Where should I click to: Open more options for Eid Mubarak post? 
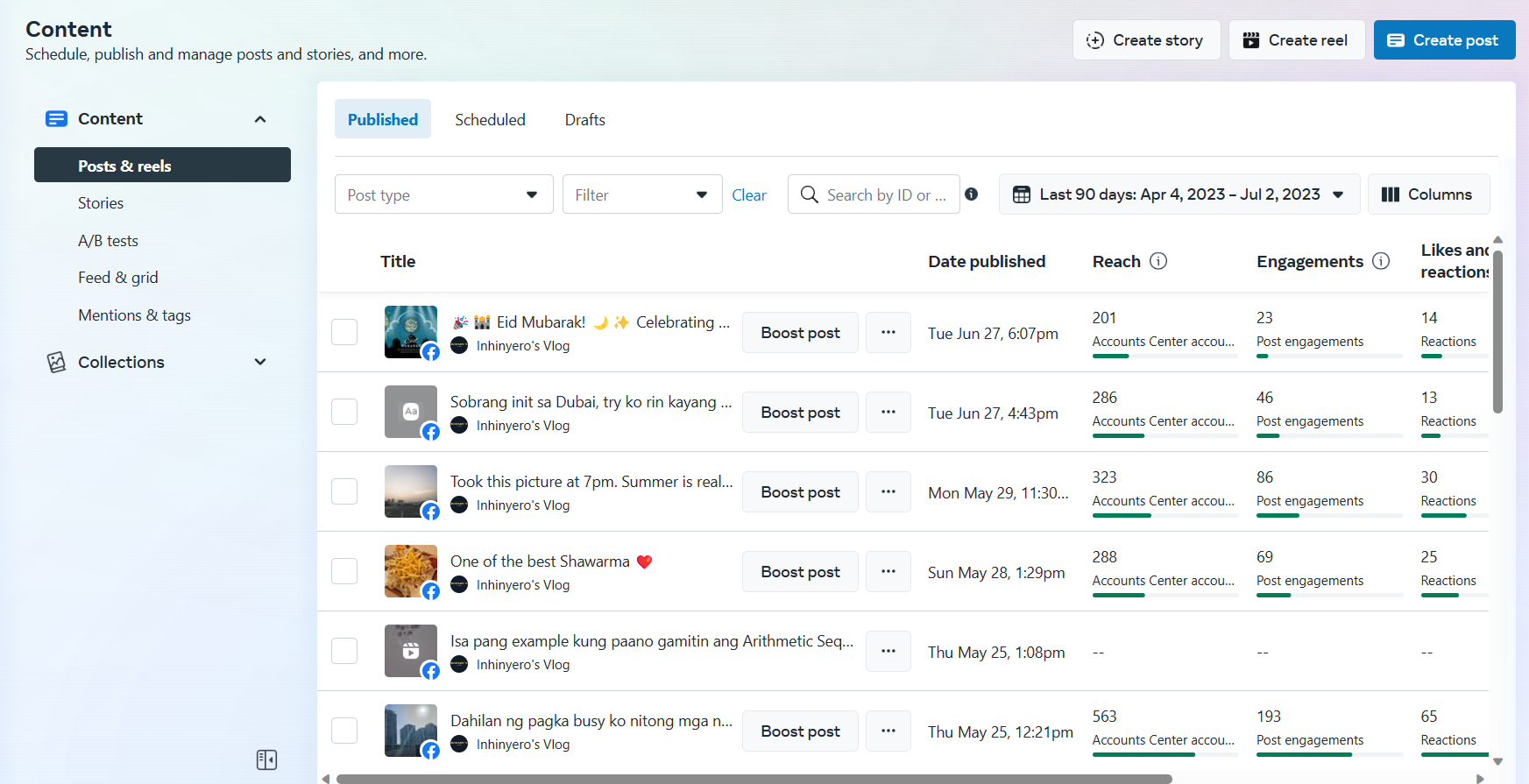pos(888,333)
